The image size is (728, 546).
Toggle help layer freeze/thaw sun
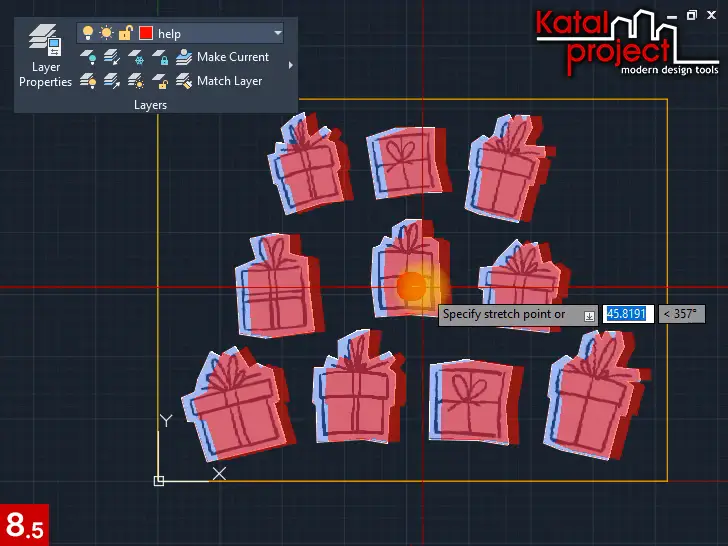tap(106, 33)
